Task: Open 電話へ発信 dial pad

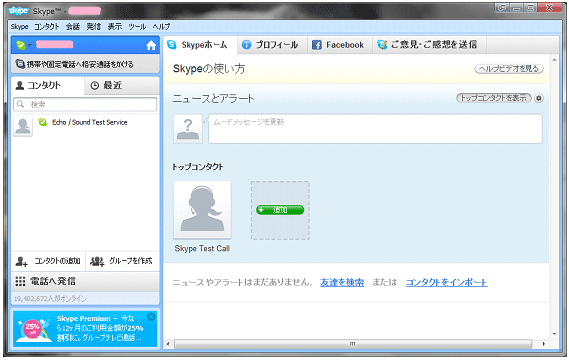Action: pos(85,281)
